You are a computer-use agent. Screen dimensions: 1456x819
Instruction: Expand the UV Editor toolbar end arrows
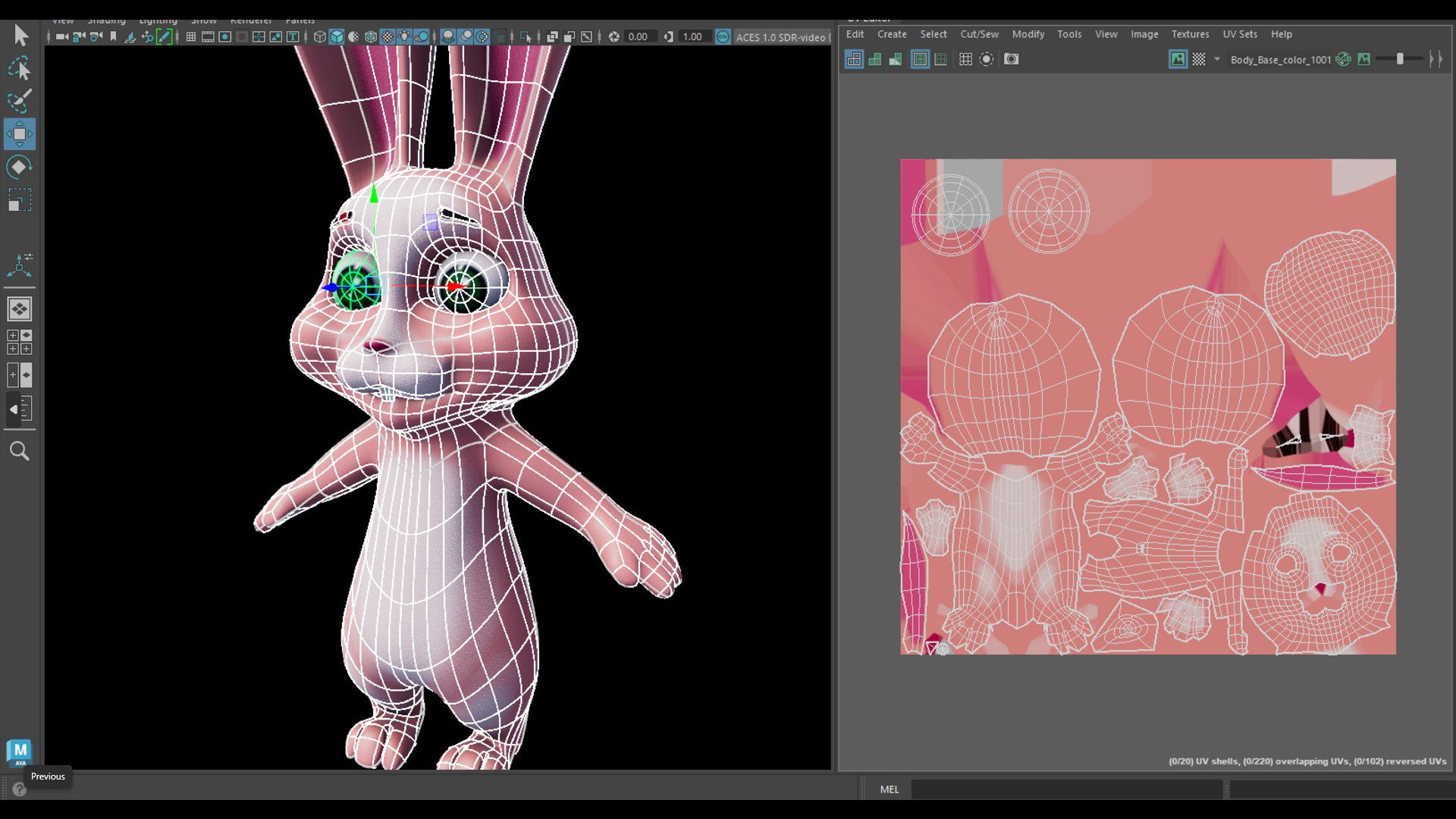1436,59
